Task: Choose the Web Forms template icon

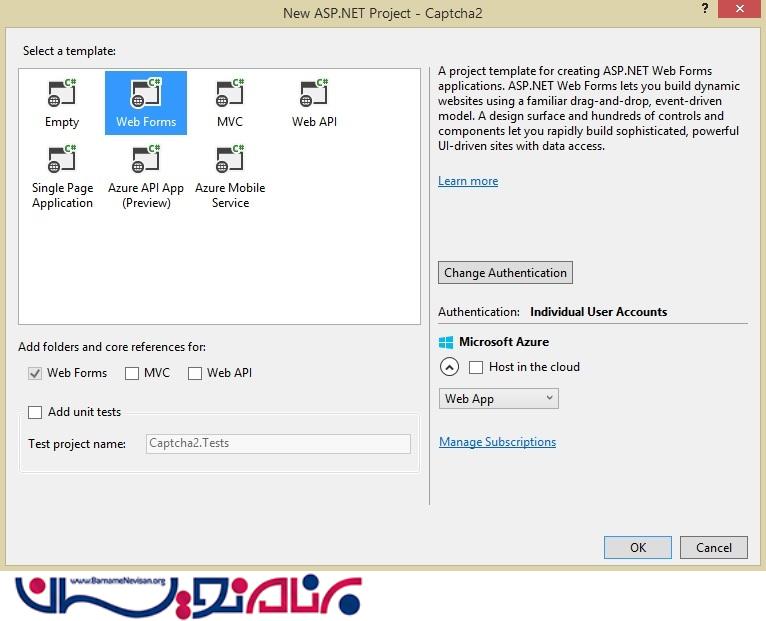Action: (x=145, y=96)
